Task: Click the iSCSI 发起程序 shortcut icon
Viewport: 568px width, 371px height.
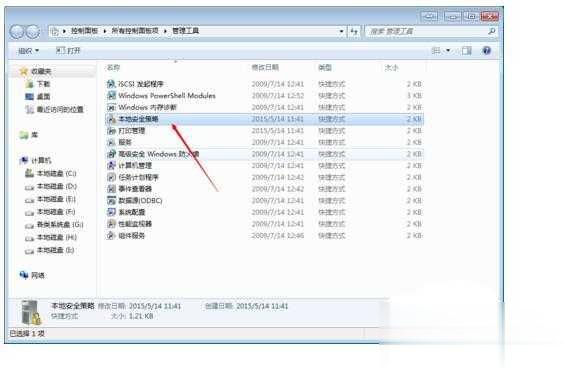Action: (111, 84)
